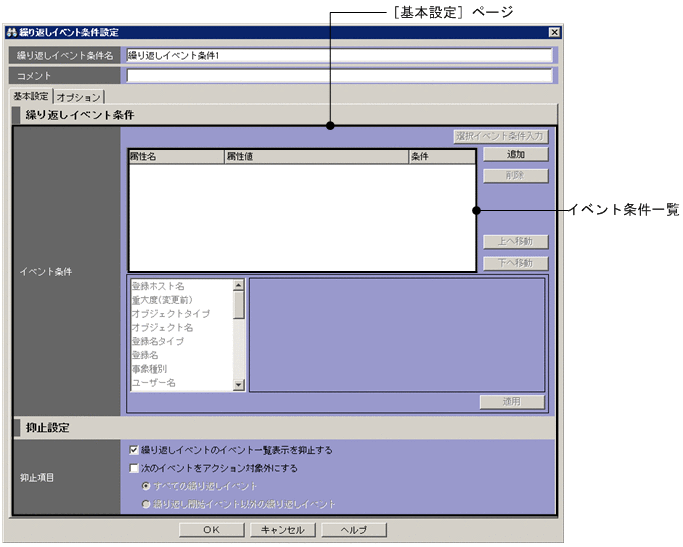Click the attribute list scroll up arrow
Screen dimensions: 683x547
(x=239, y=285)
